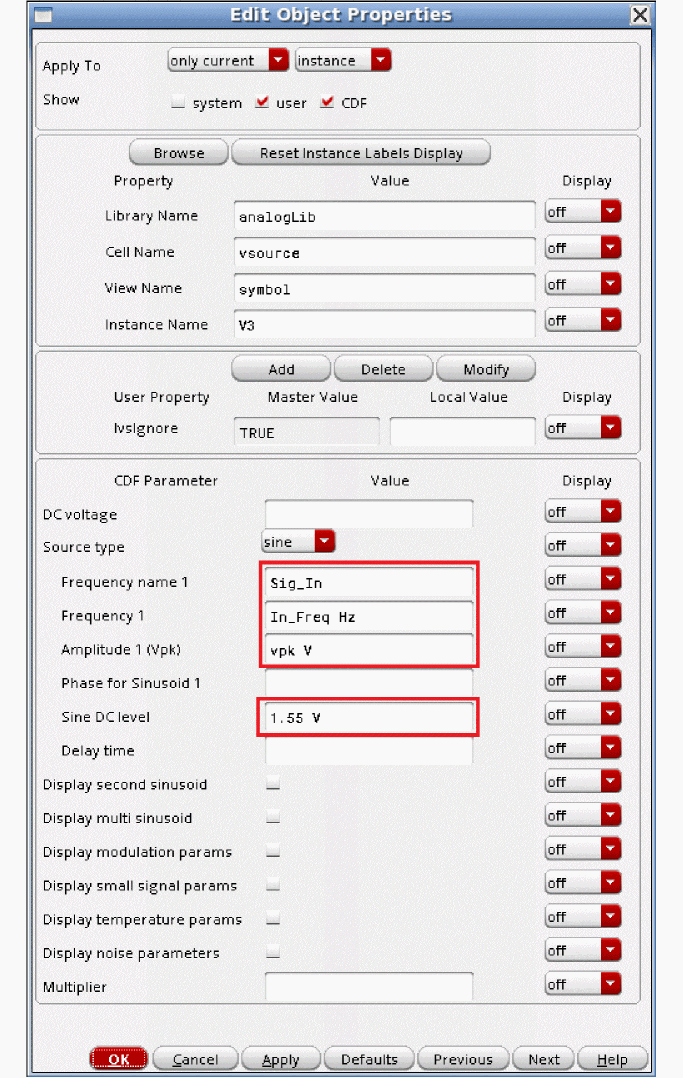Open Display dropdown for Library Name
This screenshot has height=1078, width=683.
pyautogui.click(x=583, y=212)
